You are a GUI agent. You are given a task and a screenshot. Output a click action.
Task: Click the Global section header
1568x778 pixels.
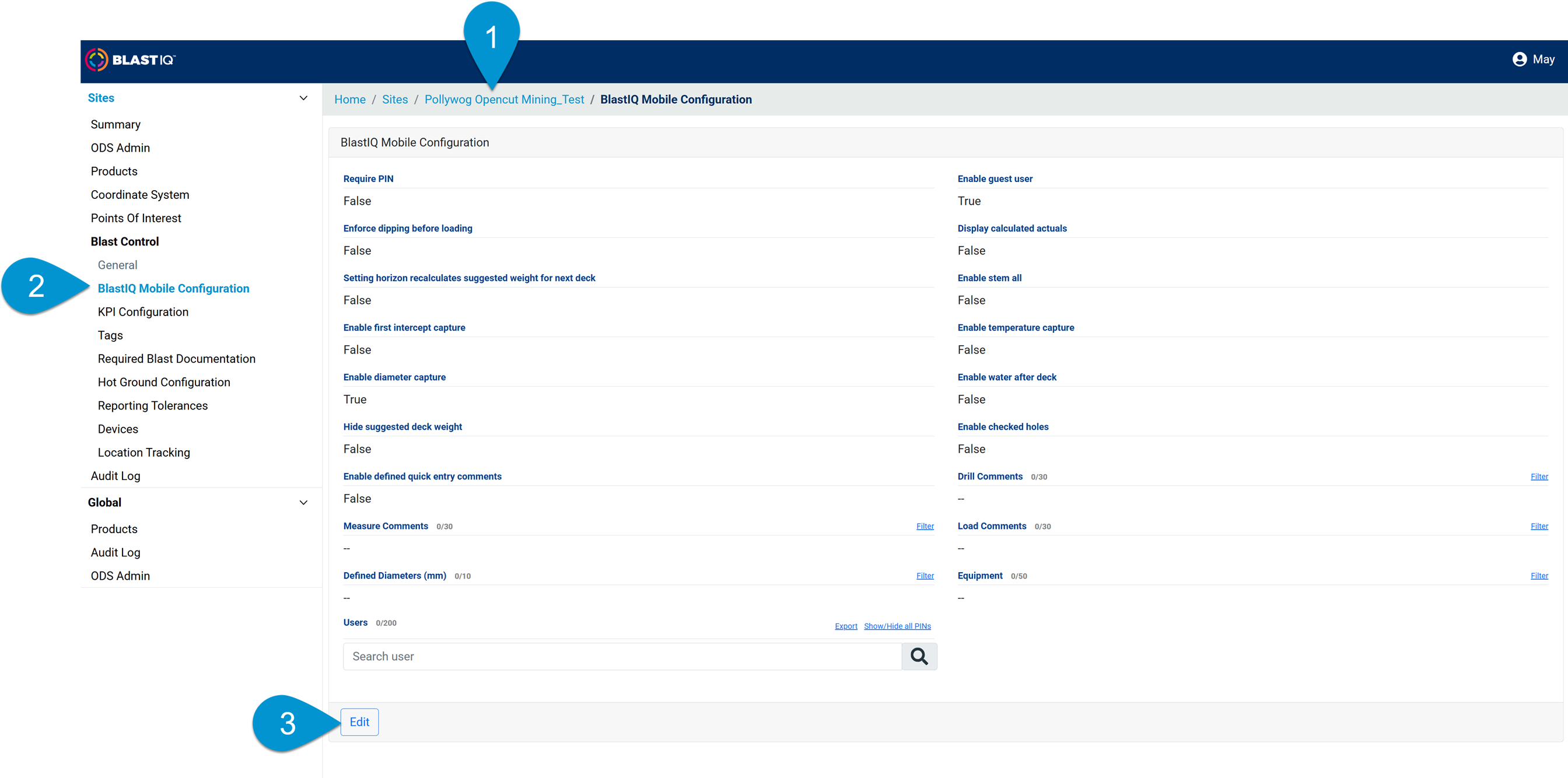(x=104, y=502)
